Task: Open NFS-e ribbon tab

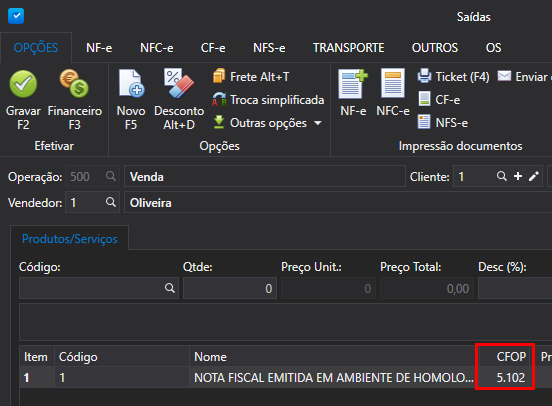Action: click(x=269, y=48)
